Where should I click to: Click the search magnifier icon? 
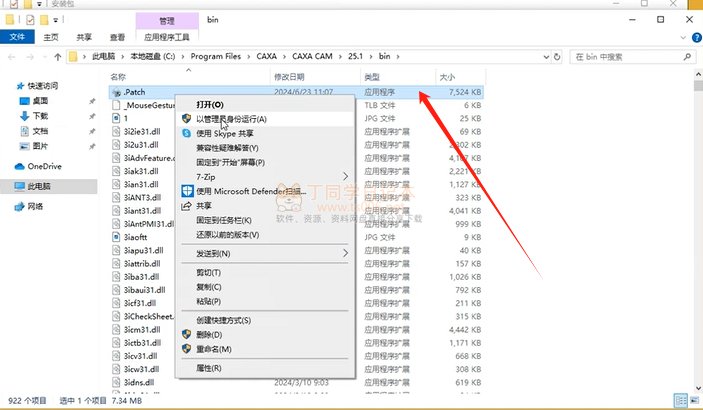pyautogui.click(x=687, y=57)
